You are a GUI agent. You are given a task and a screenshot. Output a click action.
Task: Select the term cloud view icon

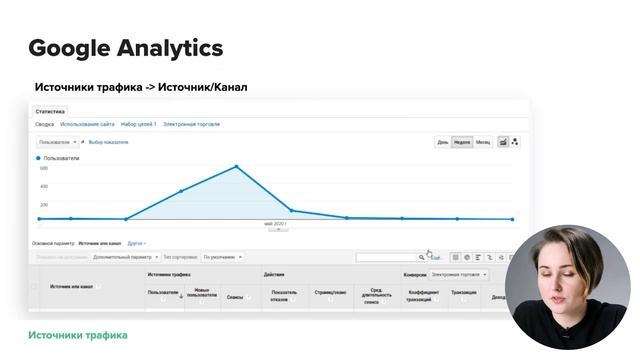501,257
